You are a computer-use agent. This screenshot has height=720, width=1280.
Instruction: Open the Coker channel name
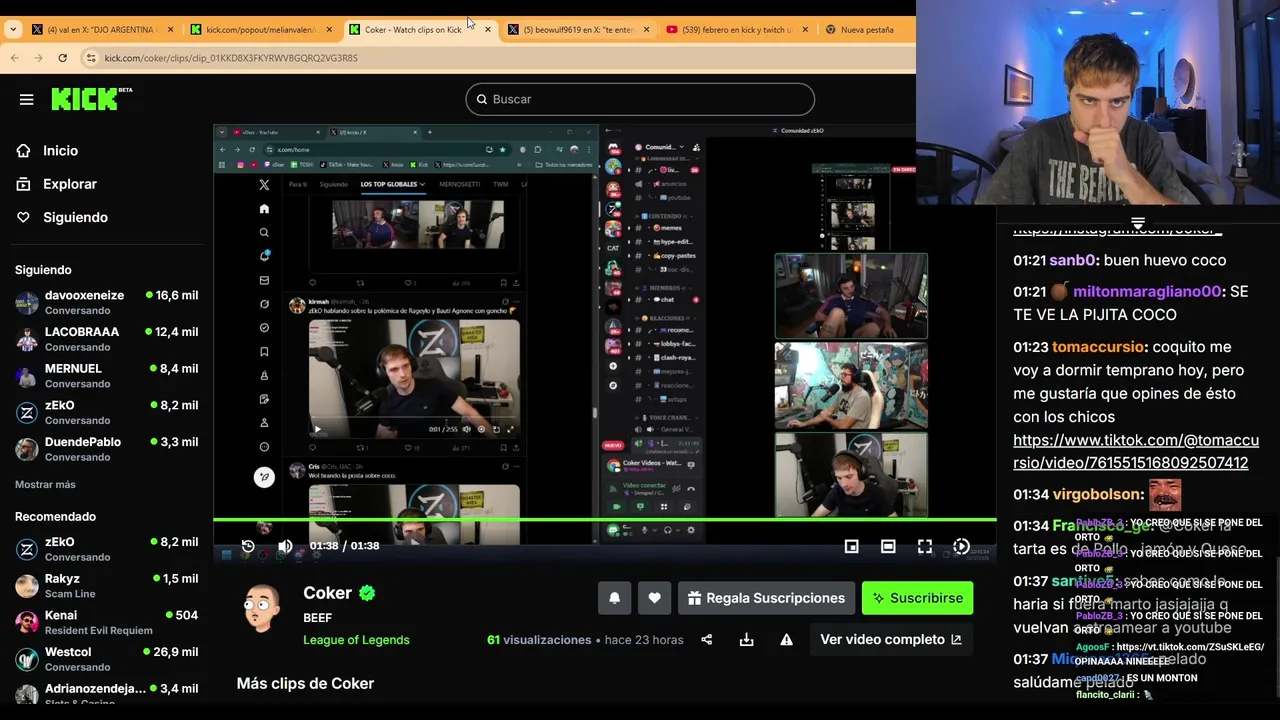point(327,593)
